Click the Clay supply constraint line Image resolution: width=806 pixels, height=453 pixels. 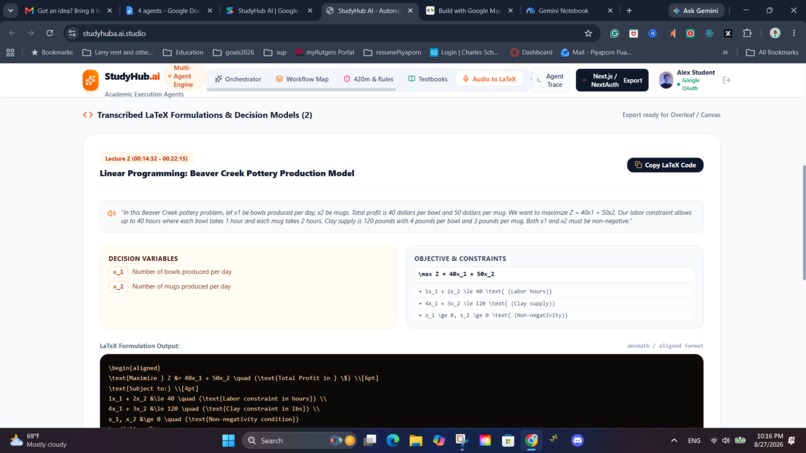[x=554, y=303]
